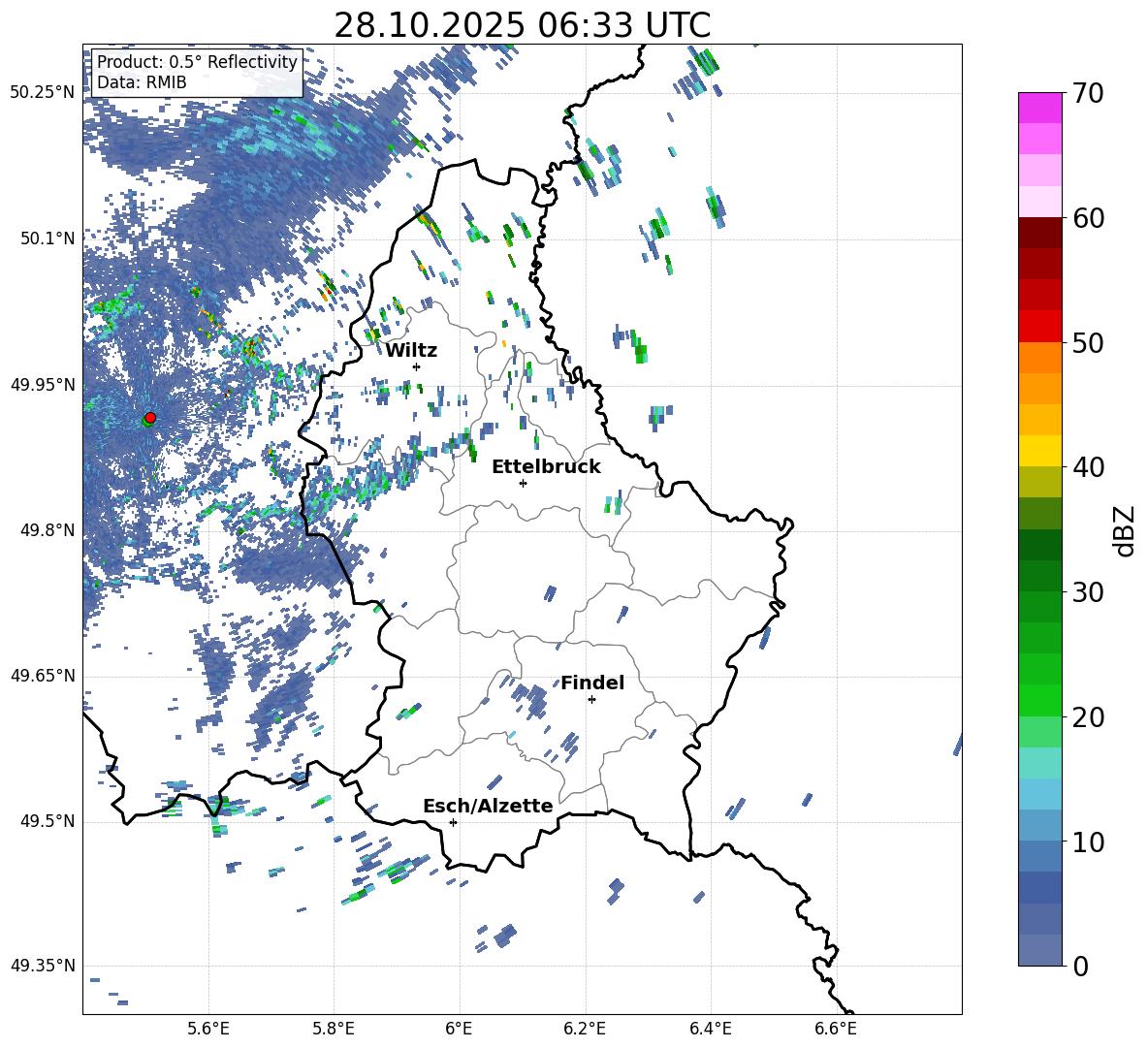Image resolution: width=1148 pixels, height=1048 pixels.
Task: Click the slate blue bottom colorbar segment
Action: (x=1039, y=950)
